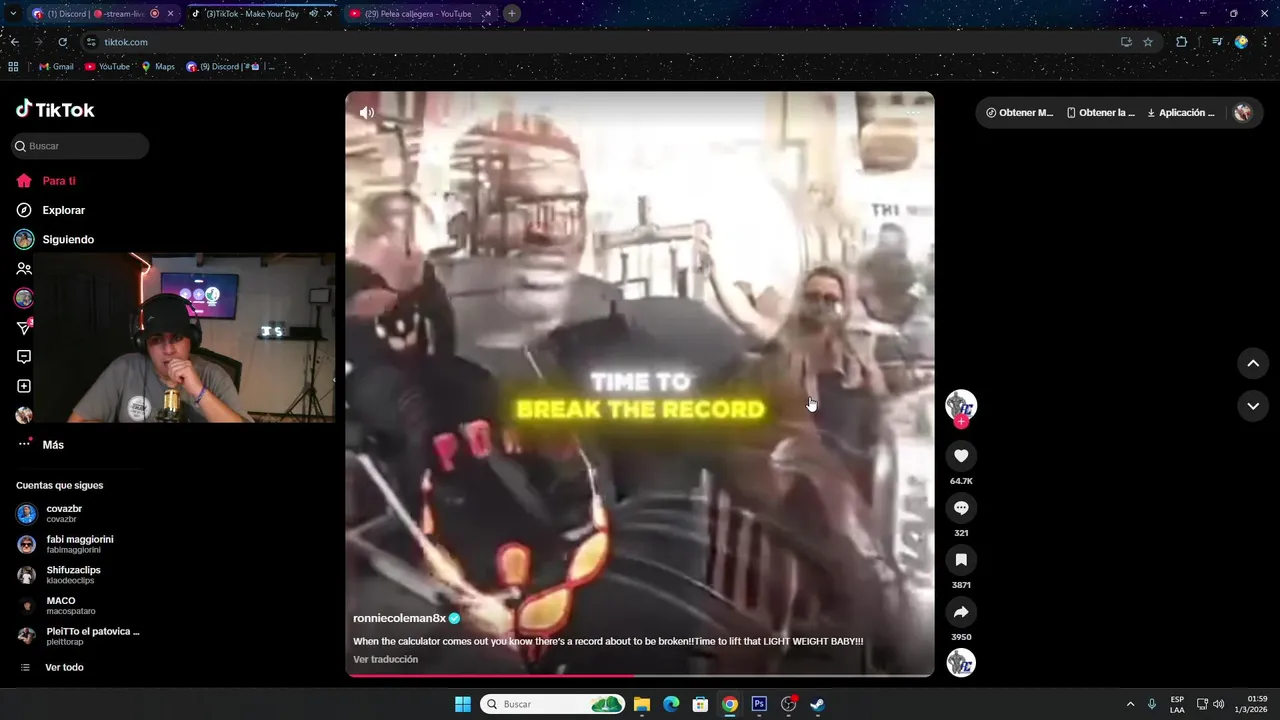Reload the page
The height and width of the screenshot is (720, 1280).
62,42
